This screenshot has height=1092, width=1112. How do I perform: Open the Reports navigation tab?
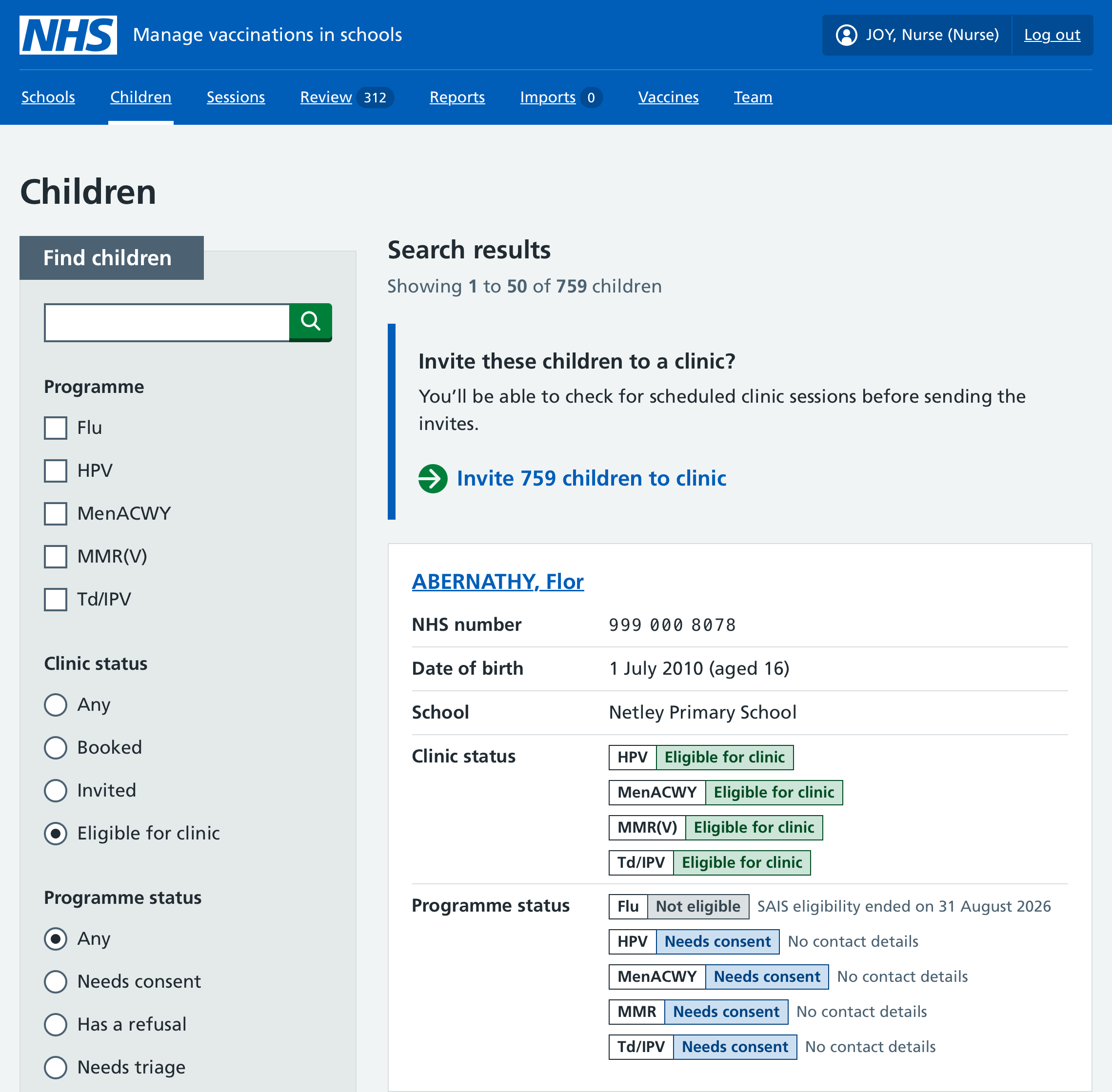pyautogui.click(x=457, y=97)
